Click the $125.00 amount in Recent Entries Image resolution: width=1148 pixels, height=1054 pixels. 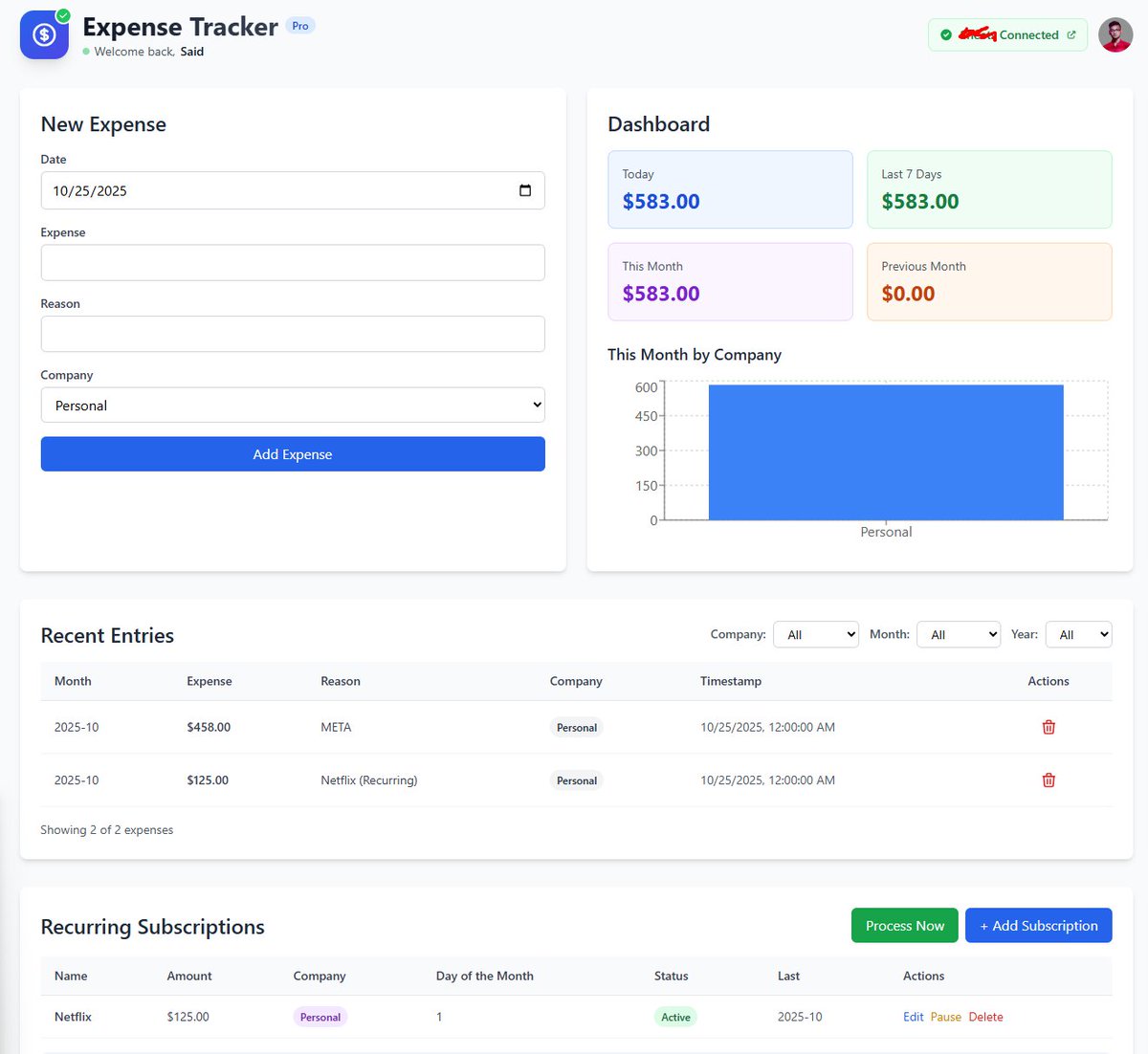click(x=208, y=780)
